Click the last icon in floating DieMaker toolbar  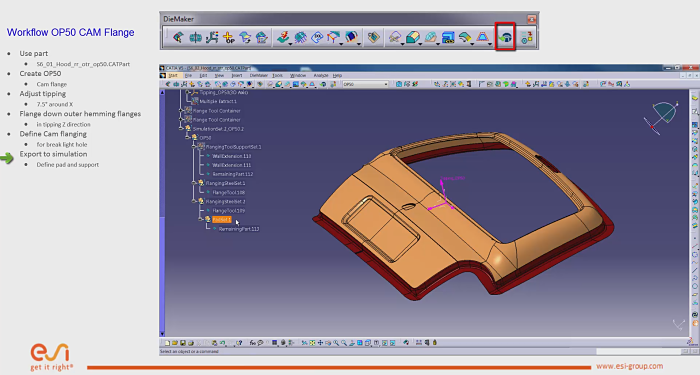(526, 37)
